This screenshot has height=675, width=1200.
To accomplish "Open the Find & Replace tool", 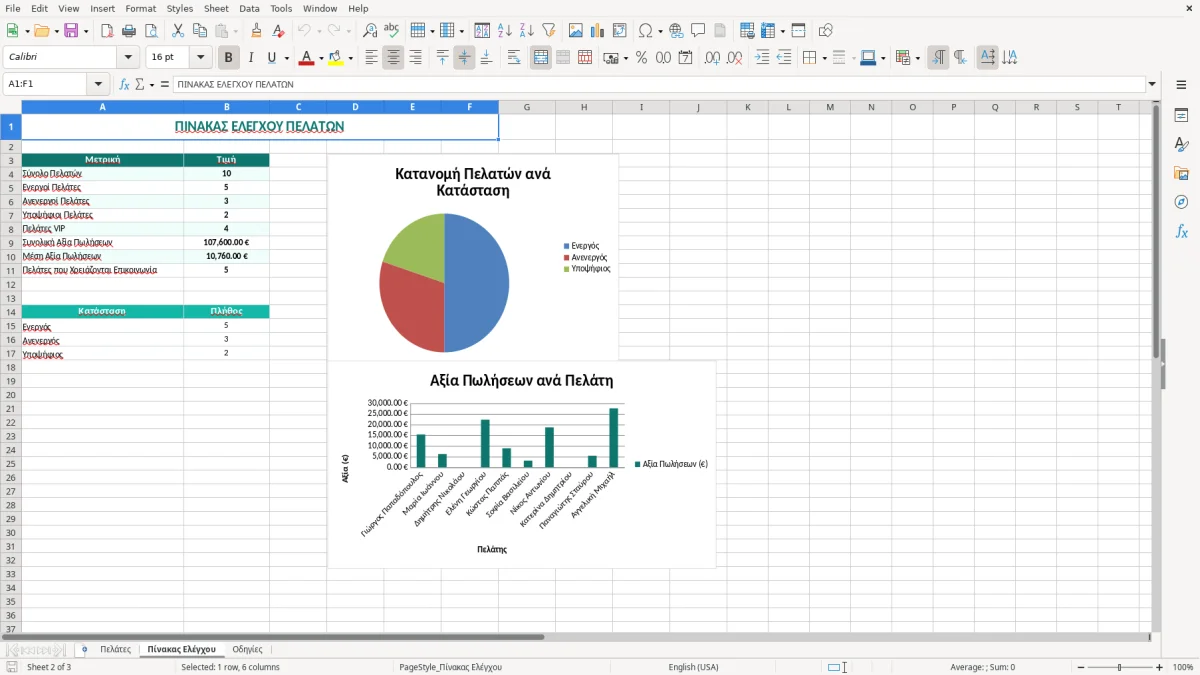I will tap(370, 31).
